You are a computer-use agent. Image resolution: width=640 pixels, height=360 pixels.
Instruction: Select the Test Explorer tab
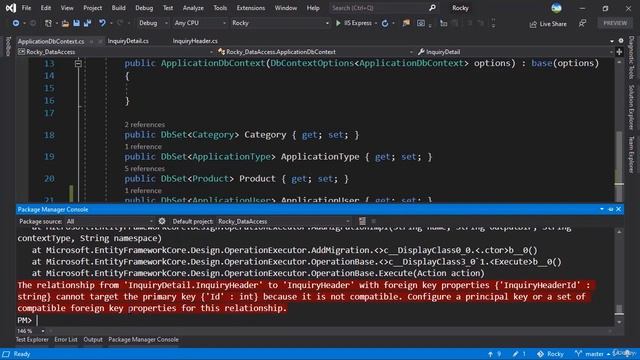32,340
